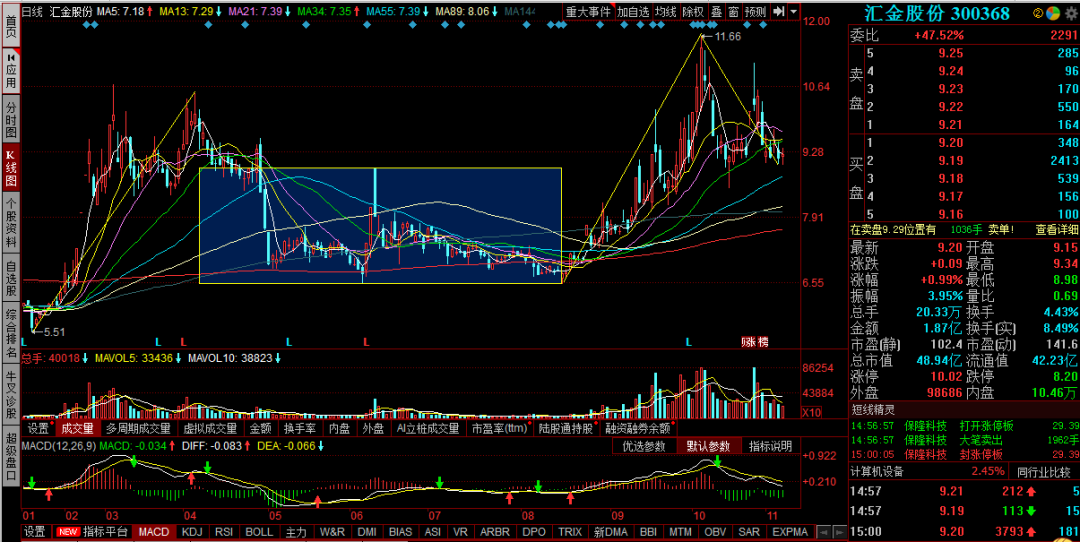Open the 日线 period selector
The image size is (1080, 542).
point(32,12)
